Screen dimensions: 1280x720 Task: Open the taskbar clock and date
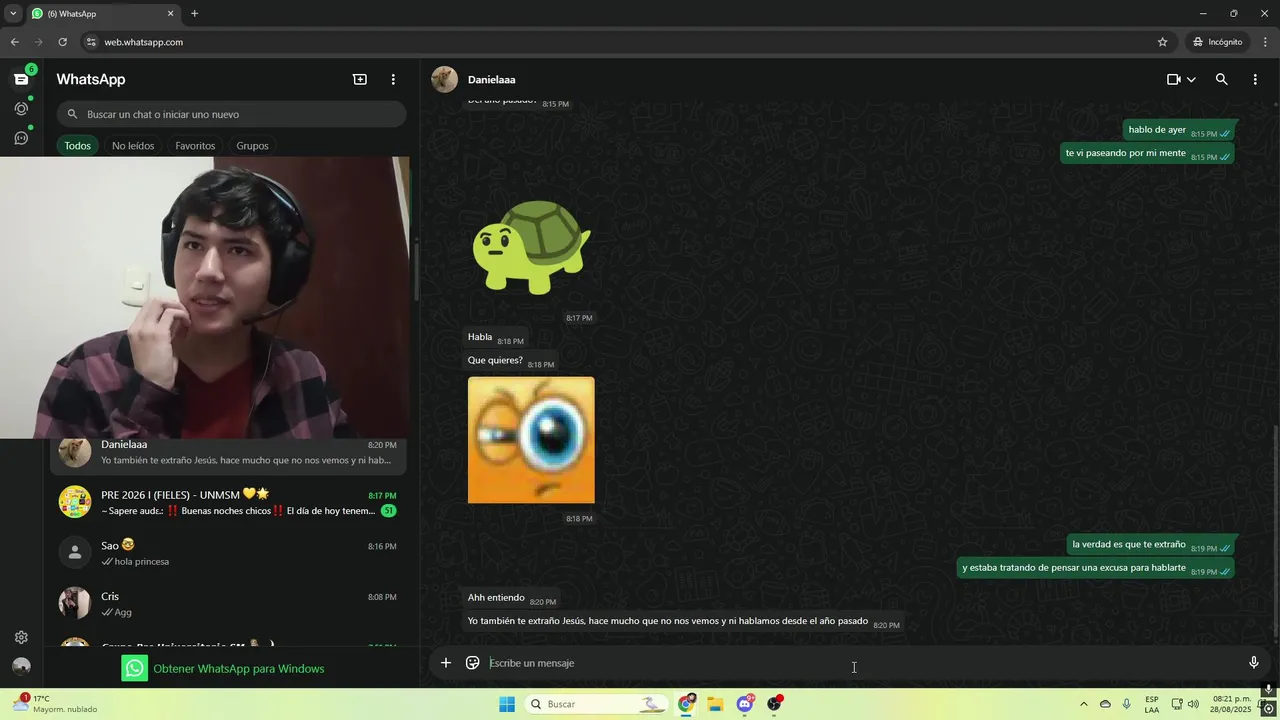(x=1231, y=704)
